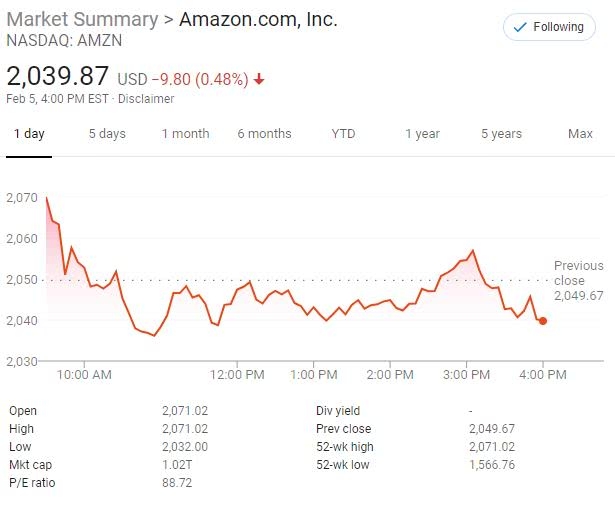The image size is (615, 507).
Task: Toggle the Following button
Action: pos(549,28)
